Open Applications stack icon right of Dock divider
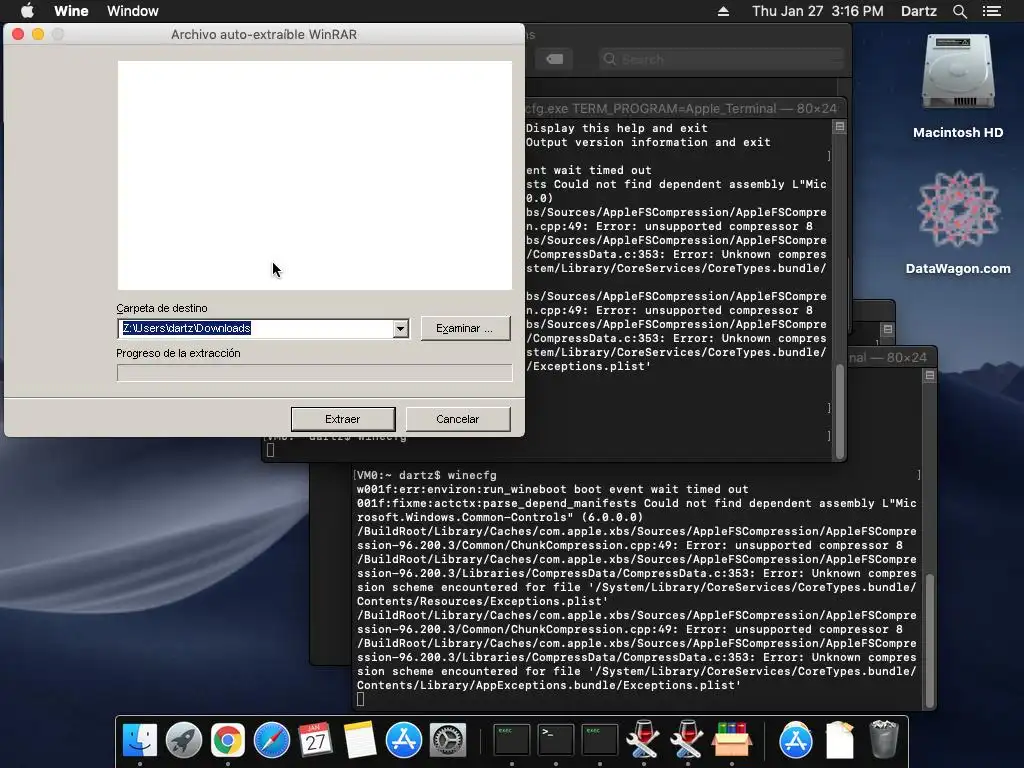 [795, 740]
